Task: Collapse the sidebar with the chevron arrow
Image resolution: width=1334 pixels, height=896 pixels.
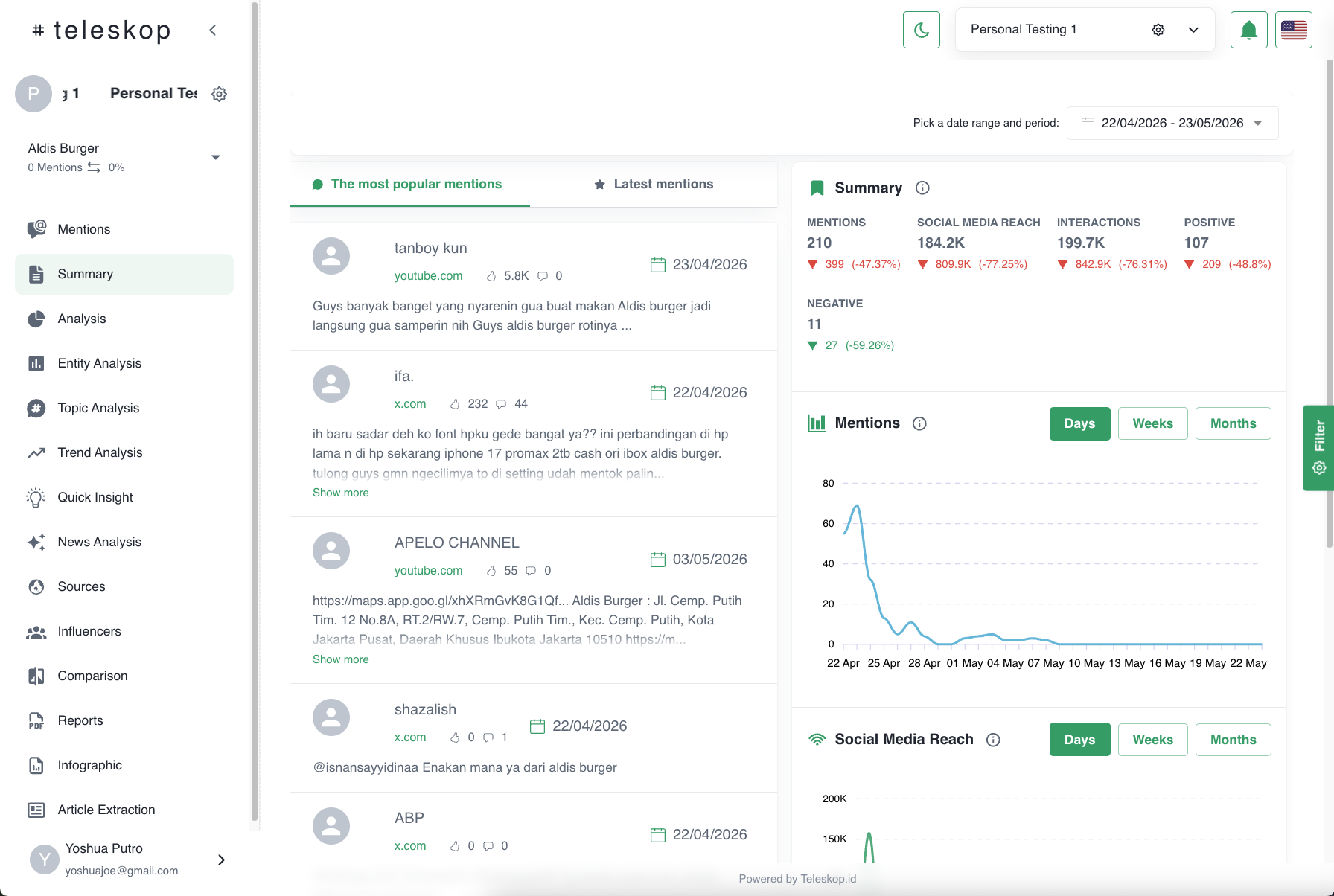Action: pyautogui.click(x=213, y=30)
